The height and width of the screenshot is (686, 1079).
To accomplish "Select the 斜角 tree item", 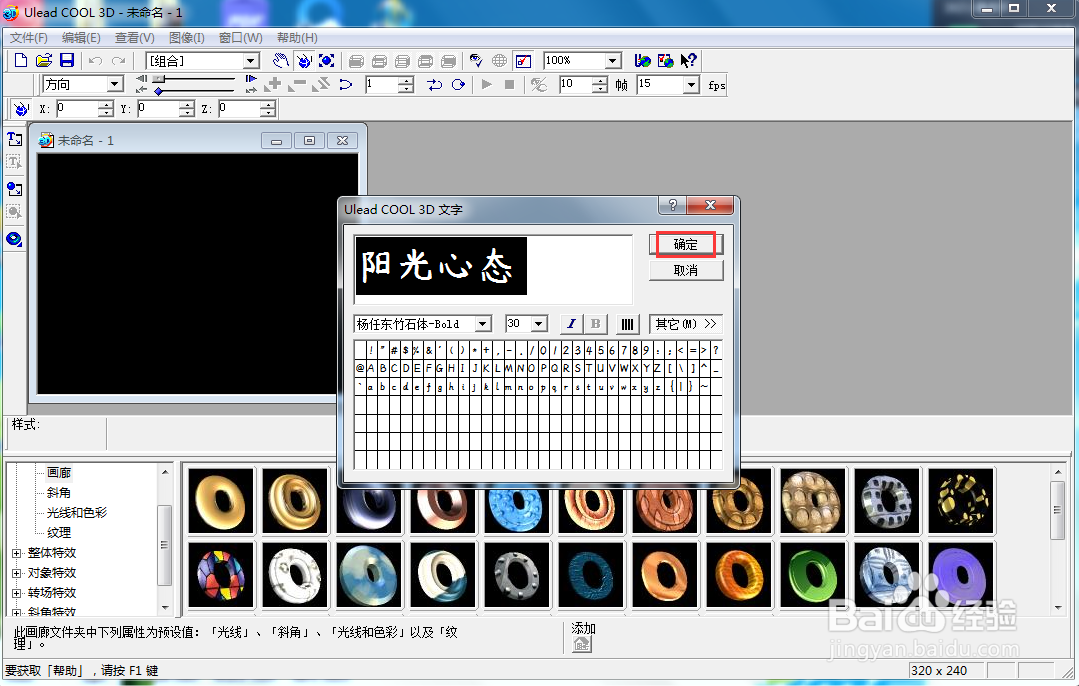I will (58, 493).
